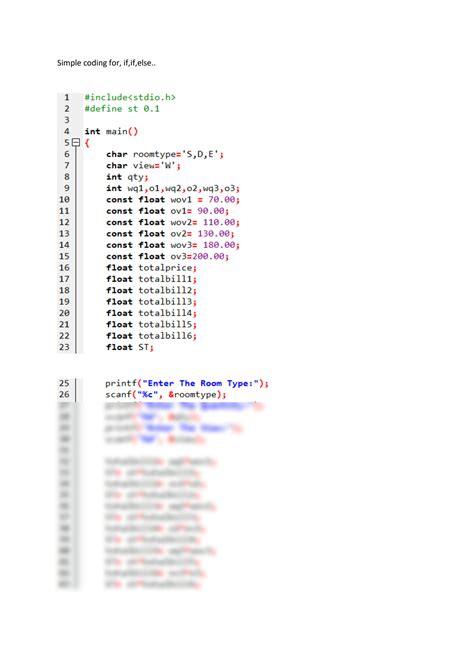Click line number 10 in the gutter
Screen dimensions: 474x670
coord(64,200)
